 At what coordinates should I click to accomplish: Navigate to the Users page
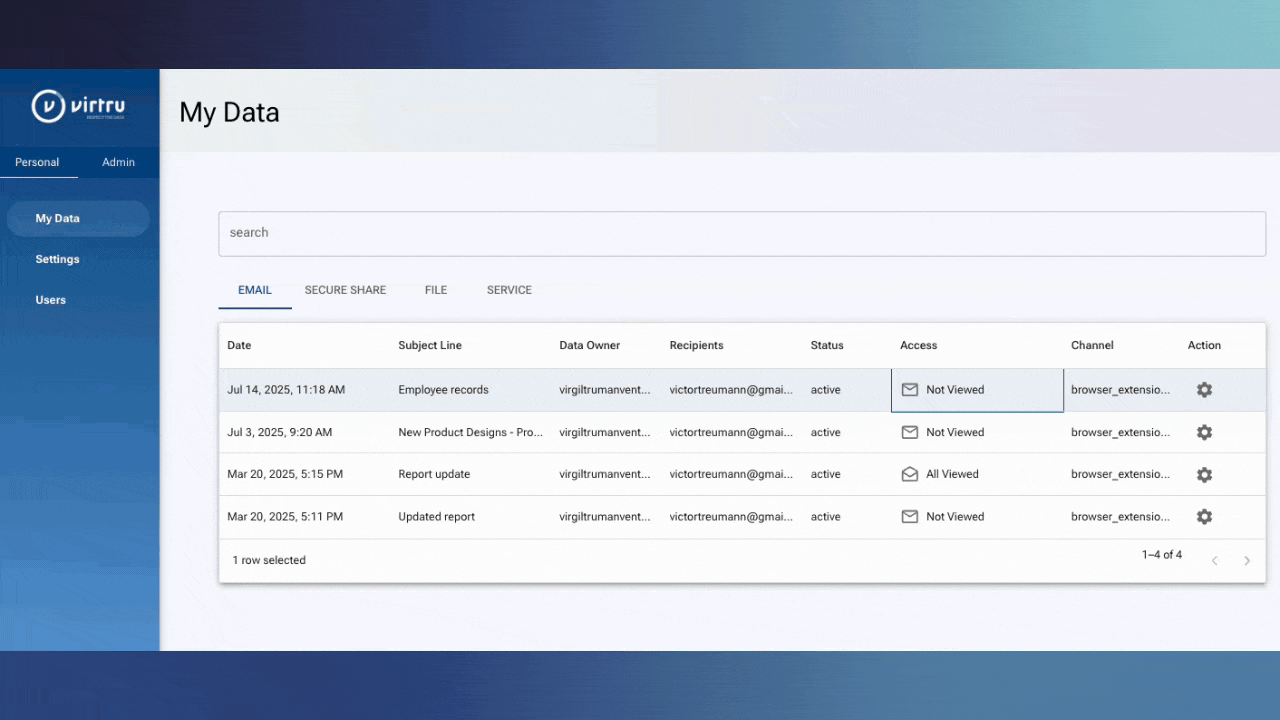pyautogui.click(x=50, y=299)
